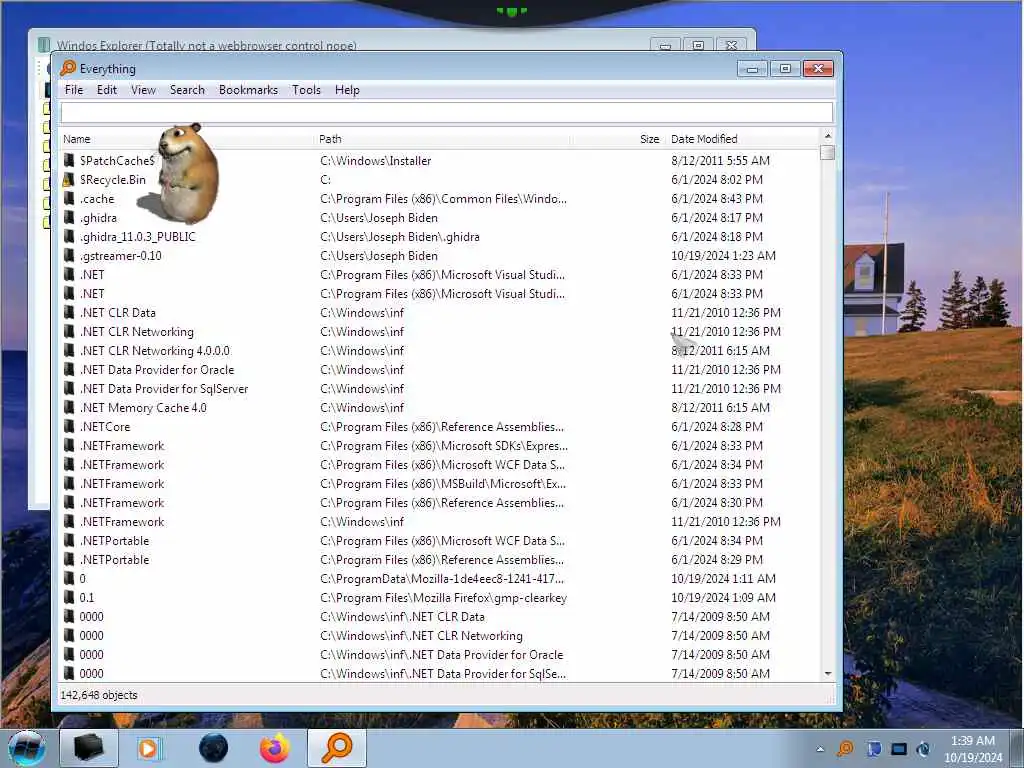The height and width of the screenshot is (768, 1024).
Task: Select the .ghidra_11.0.3_PUBLIC entry name
Action: click(x=138, y=236)
